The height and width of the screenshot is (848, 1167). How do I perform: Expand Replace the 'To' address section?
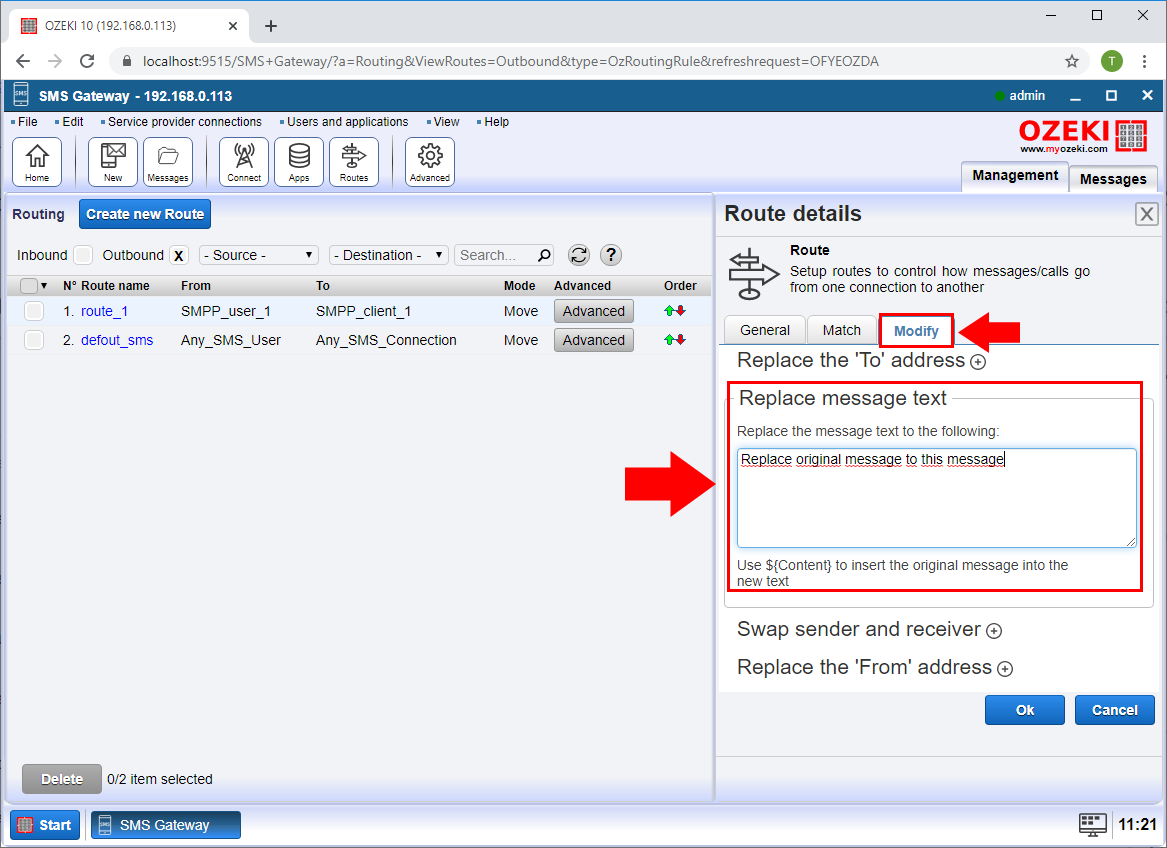(x=978, y=362)
